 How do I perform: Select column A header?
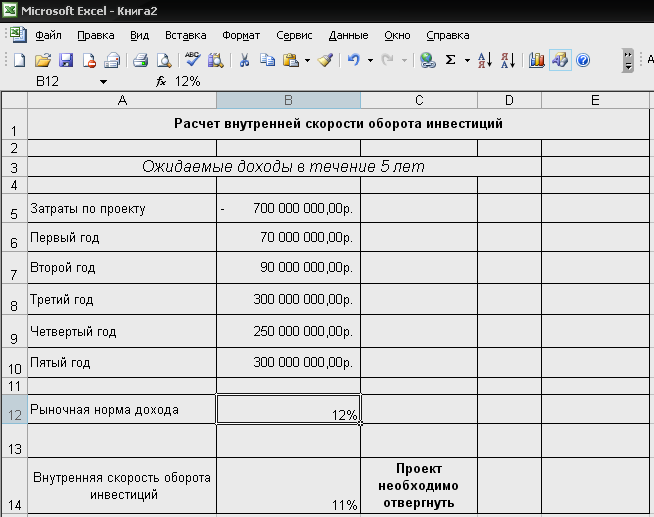[x=122, y=100]
